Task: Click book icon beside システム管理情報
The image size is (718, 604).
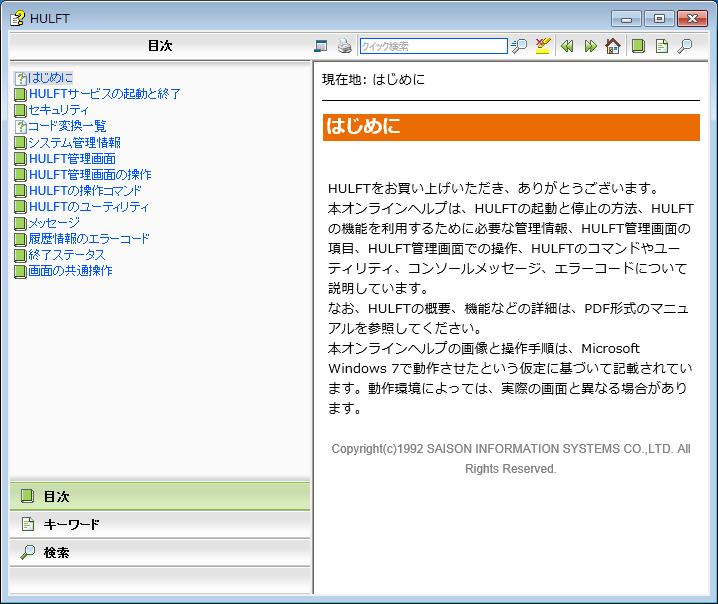Action: (x=20, y=143)
